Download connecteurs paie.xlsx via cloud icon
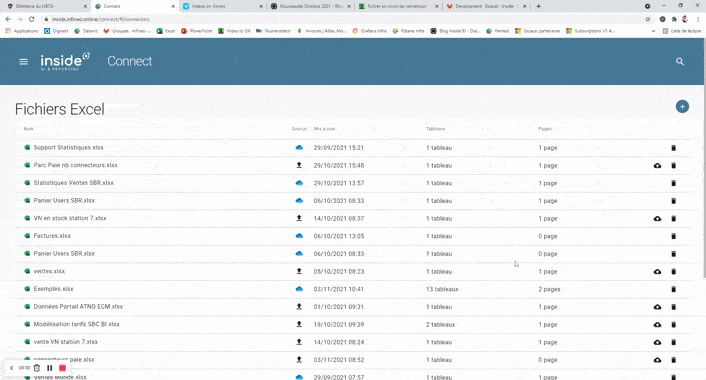 tap(657, 360)
